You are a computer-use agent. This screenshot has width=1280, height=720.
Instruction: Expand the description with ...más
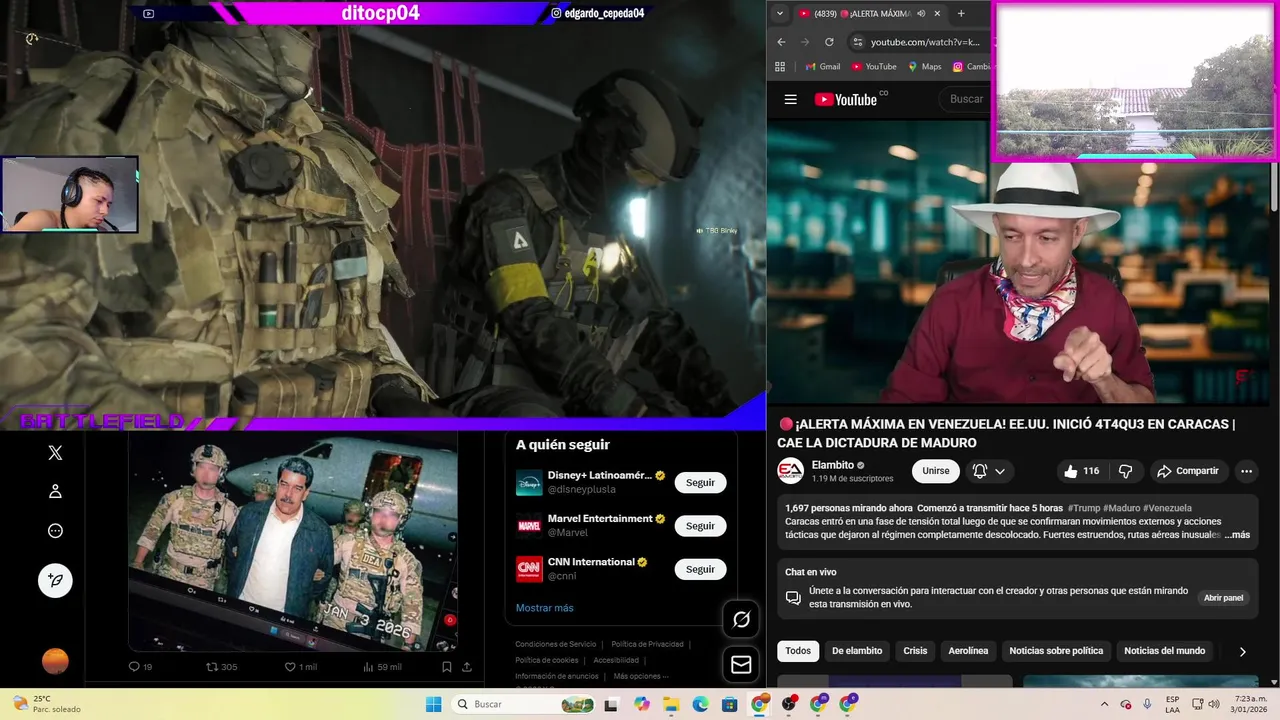tap(1237, 535)
